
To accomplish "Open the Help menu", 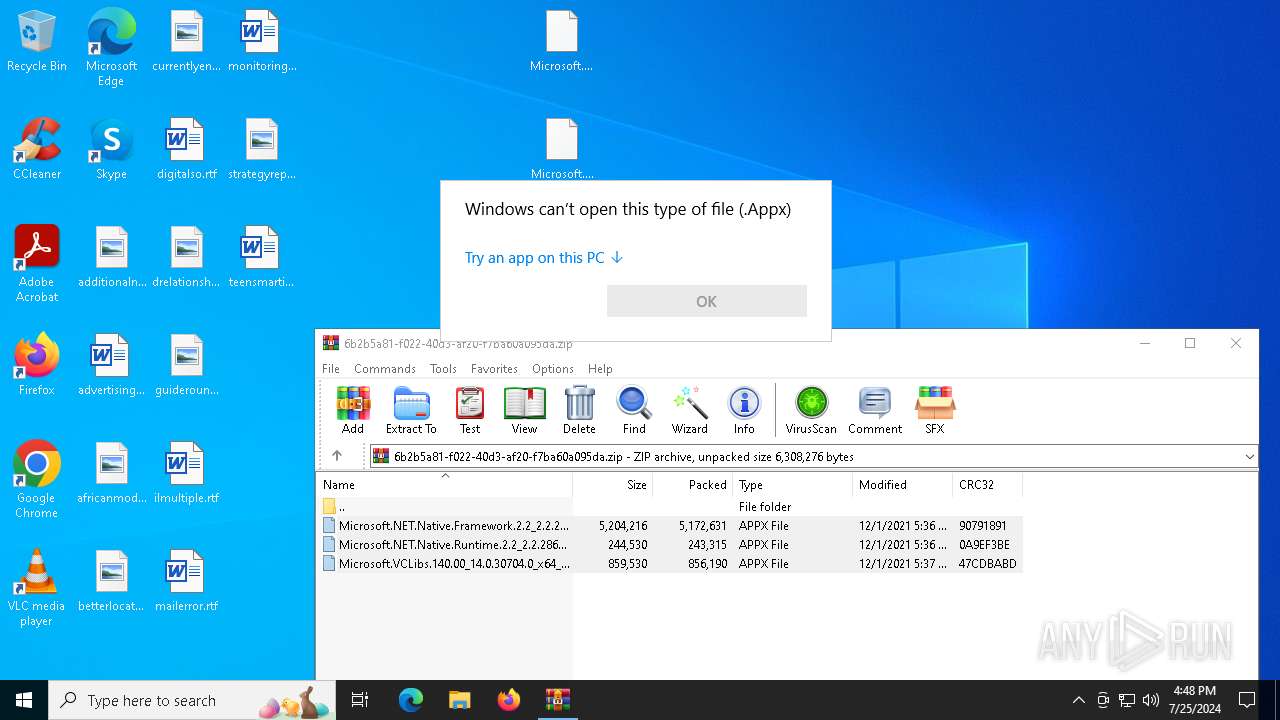I will pos(600,369).
